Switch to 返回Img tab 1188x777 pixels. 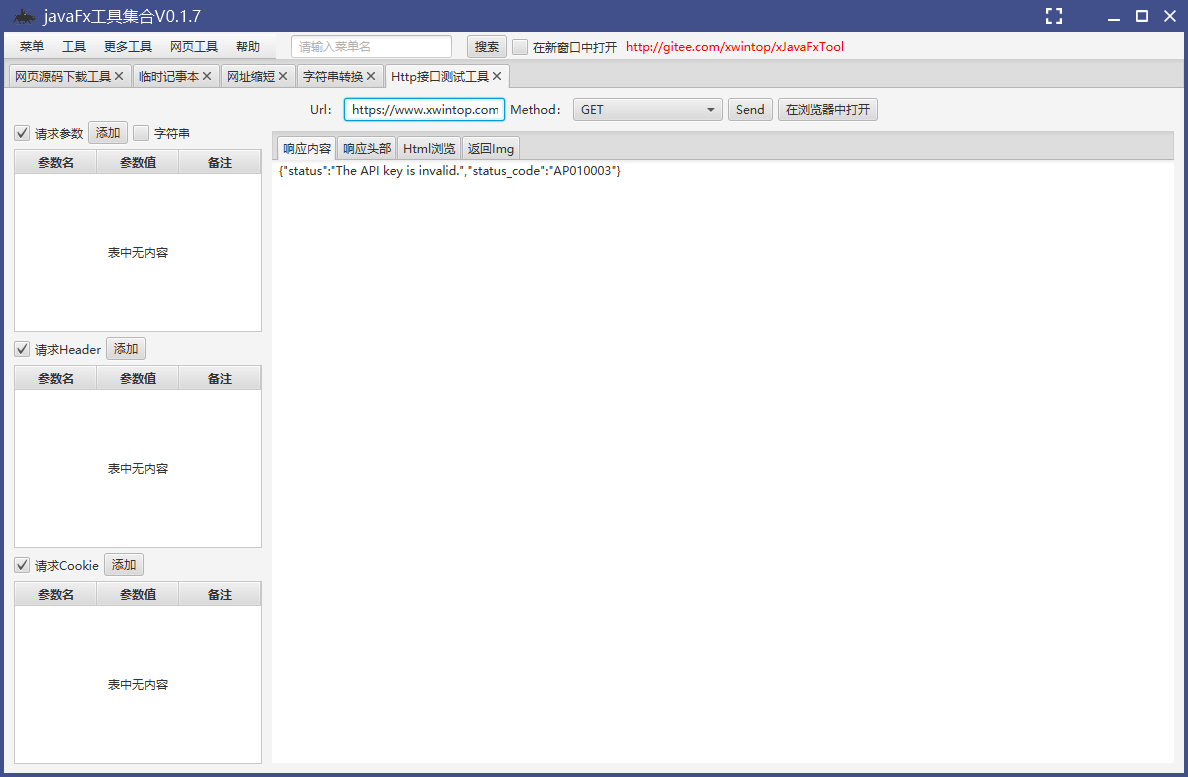tap(490, 148)
